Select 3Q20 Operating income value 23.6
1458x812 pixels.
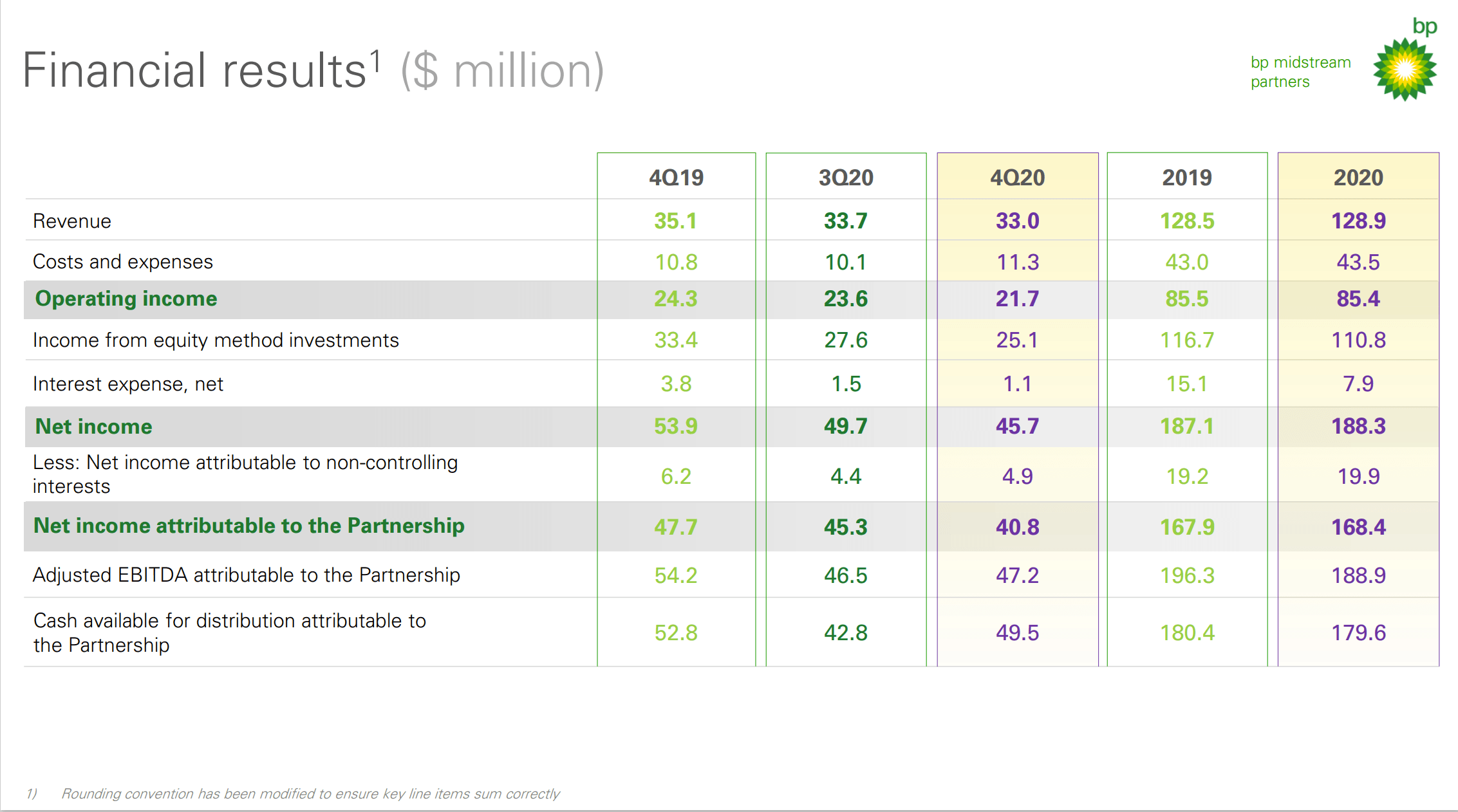846,299
